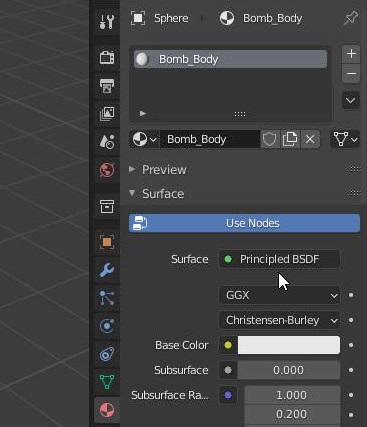Image resolution: width=367 pixels, height=427 pixels.
Task: Click the Surface panel drag grip
Action: coord(355,193)
